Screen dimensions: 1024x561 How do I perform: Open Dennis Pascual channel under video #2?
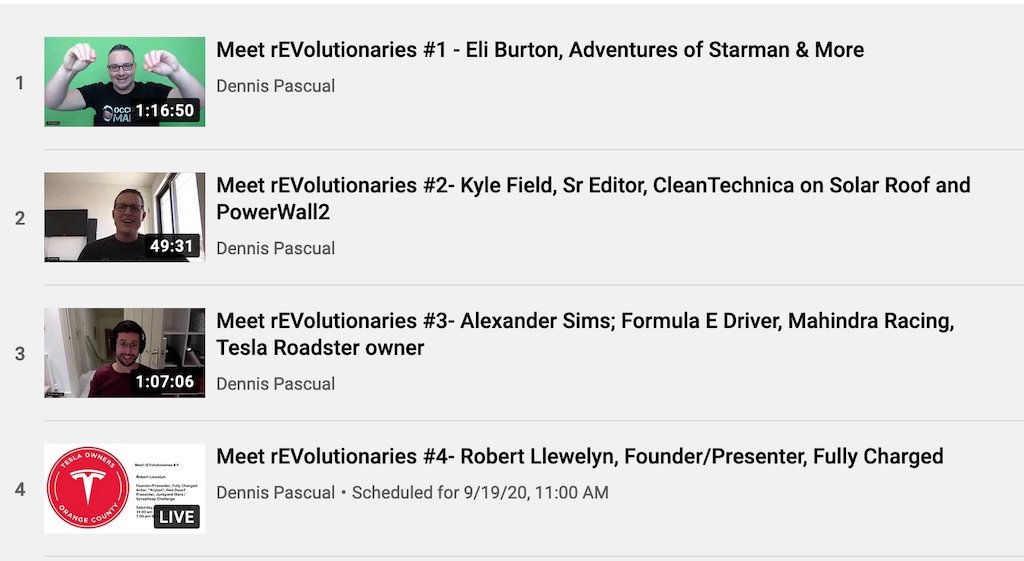(x=276, y=248)
